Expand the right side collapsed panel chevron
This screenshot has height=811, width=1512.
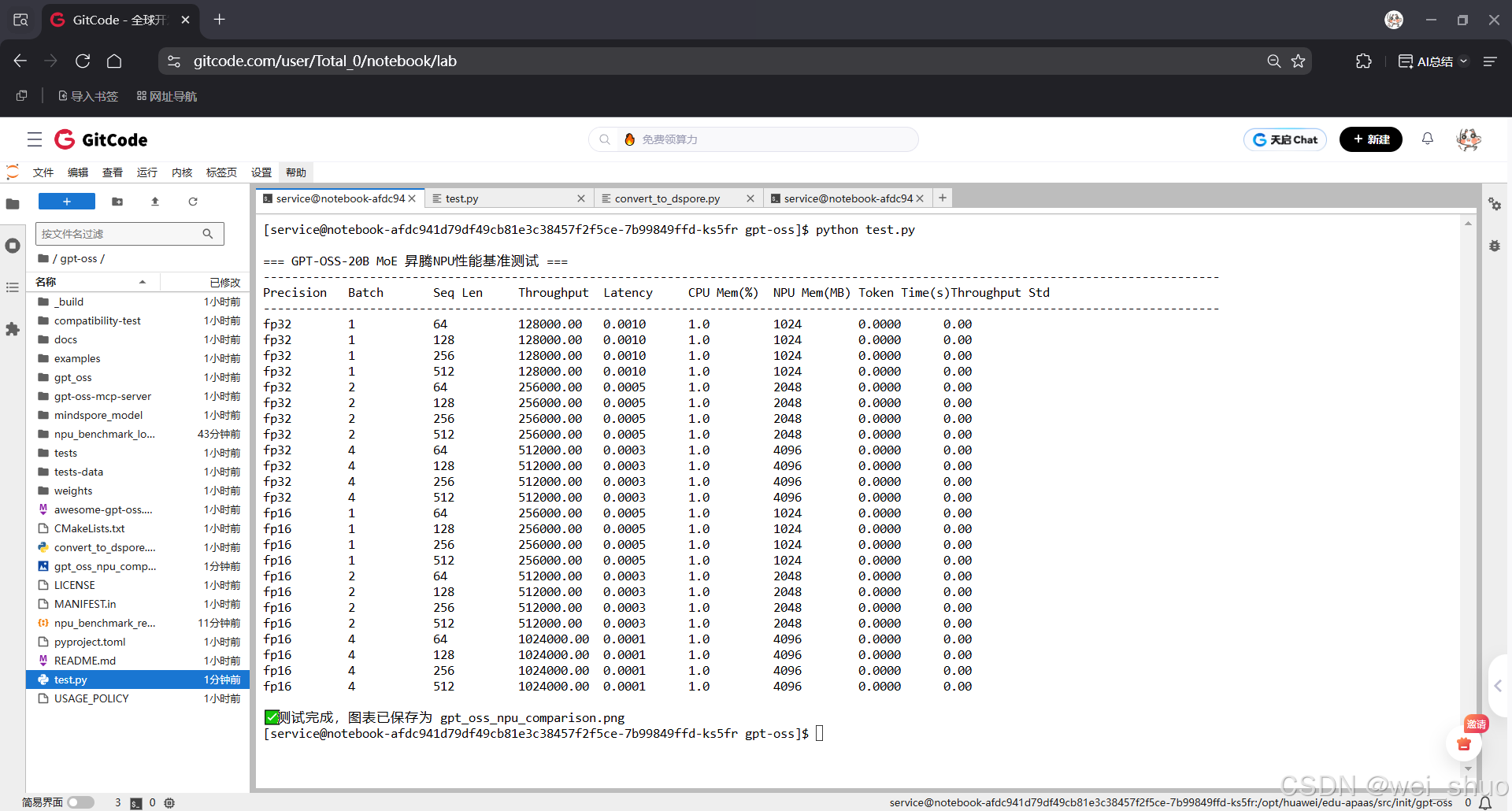click(x=1499, y=686)
